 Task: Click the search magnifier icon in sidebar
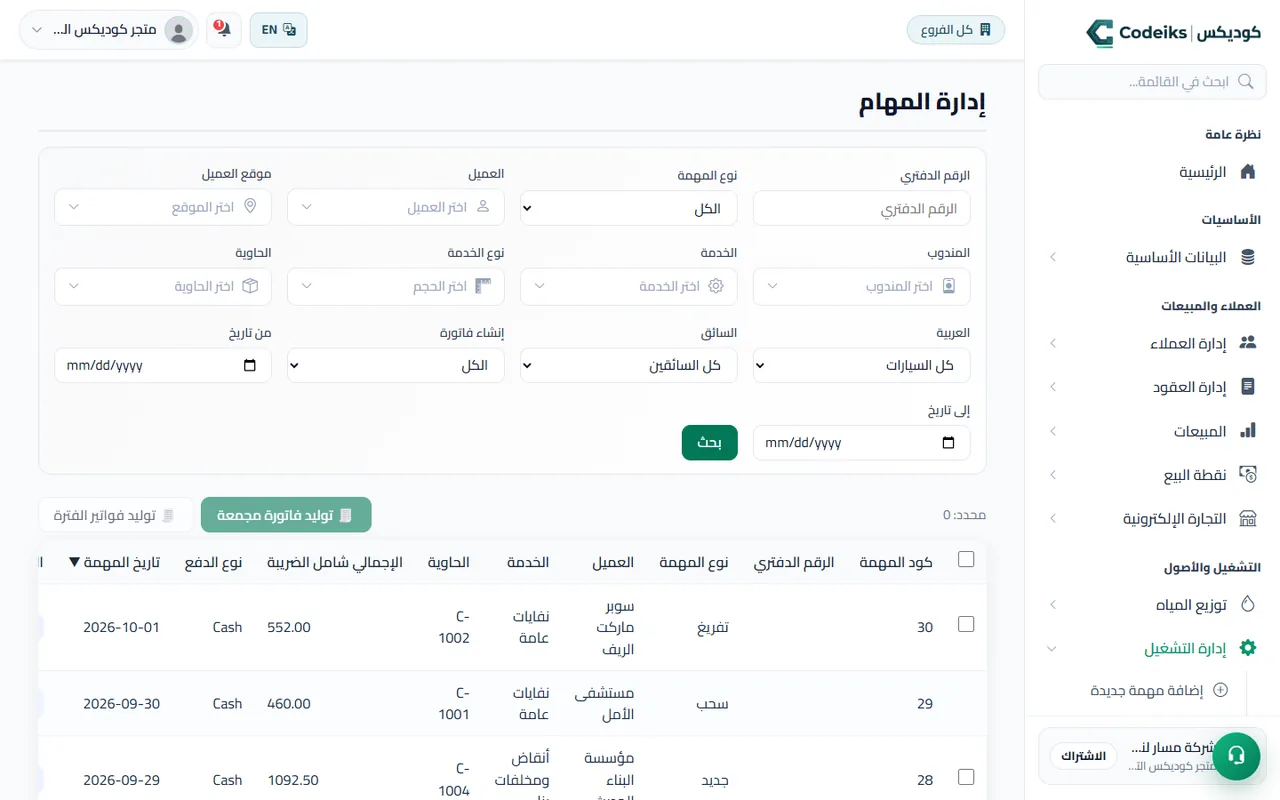[x=1245, y=82]
